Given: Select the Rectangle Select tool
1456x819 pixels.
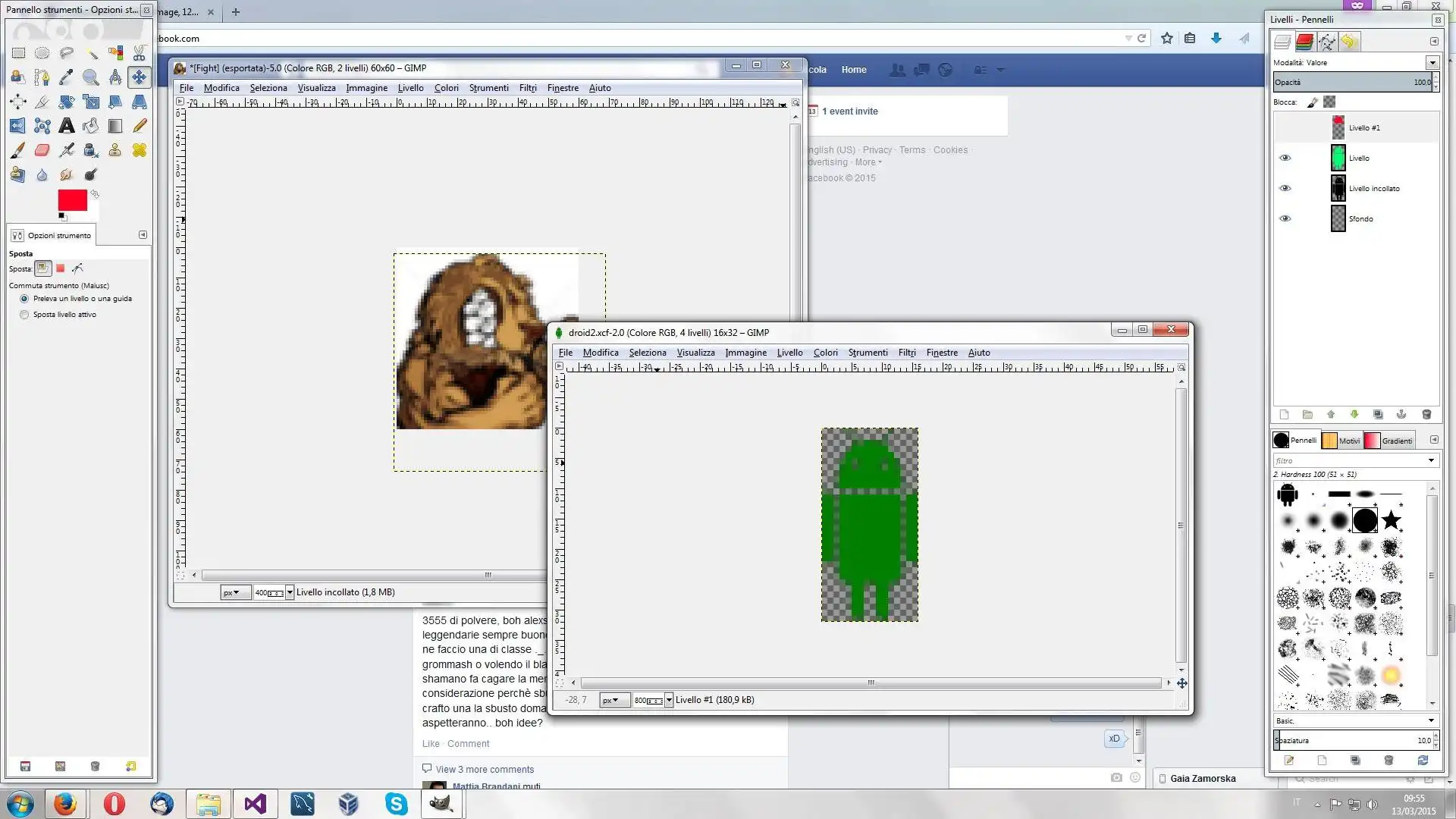Looking at the screenshot, I should pyautogui.click(x=18, y=53).
